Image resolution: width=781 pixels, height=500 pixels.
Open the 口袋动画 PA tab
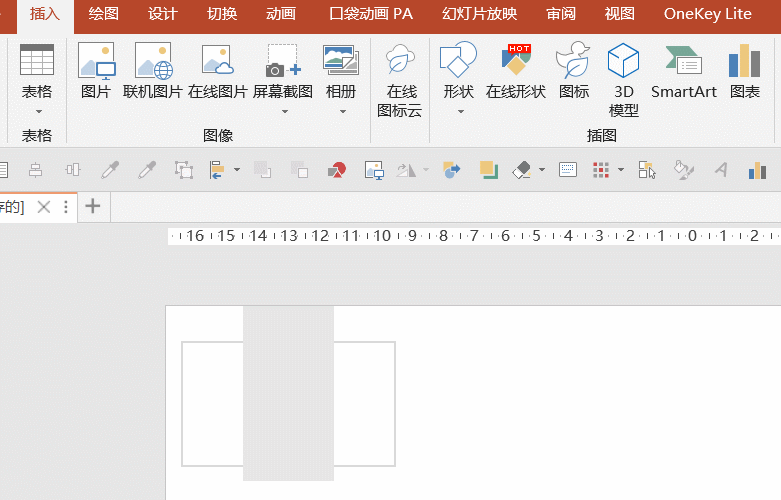tap(371, 14)
